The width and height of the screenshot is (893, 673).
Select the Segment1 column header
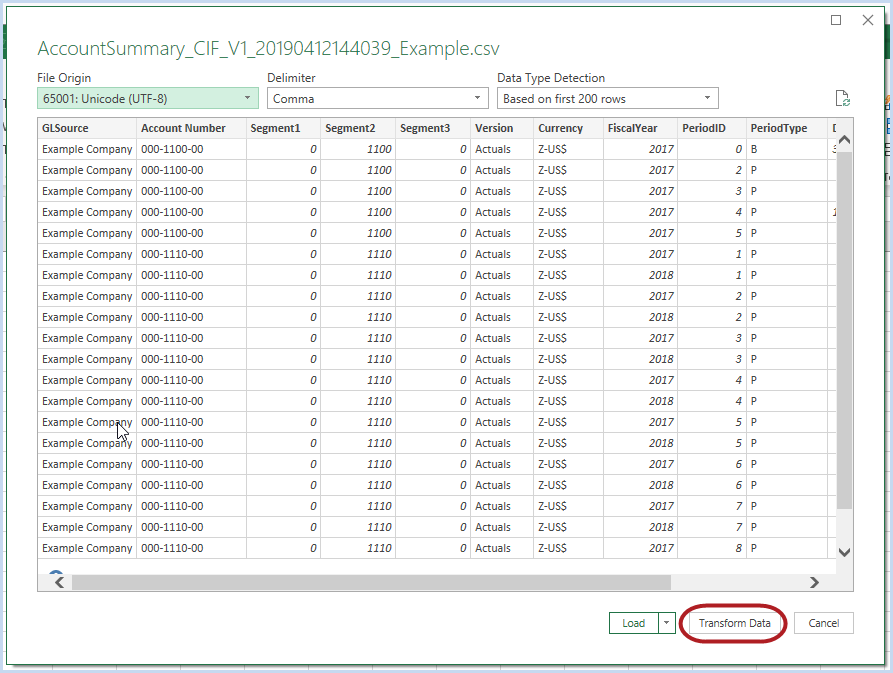[x=284, y=128]
